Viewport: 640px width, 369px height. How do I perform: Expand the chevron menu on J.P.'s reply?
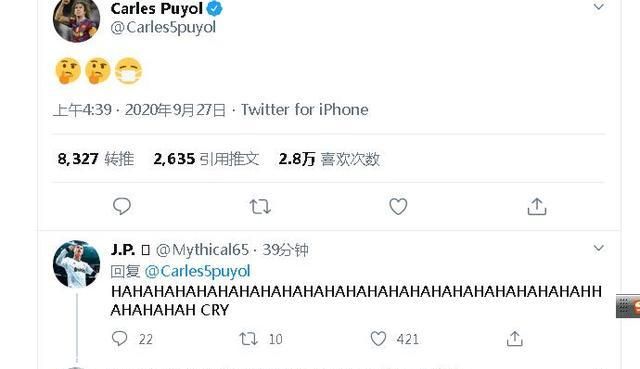598,248
